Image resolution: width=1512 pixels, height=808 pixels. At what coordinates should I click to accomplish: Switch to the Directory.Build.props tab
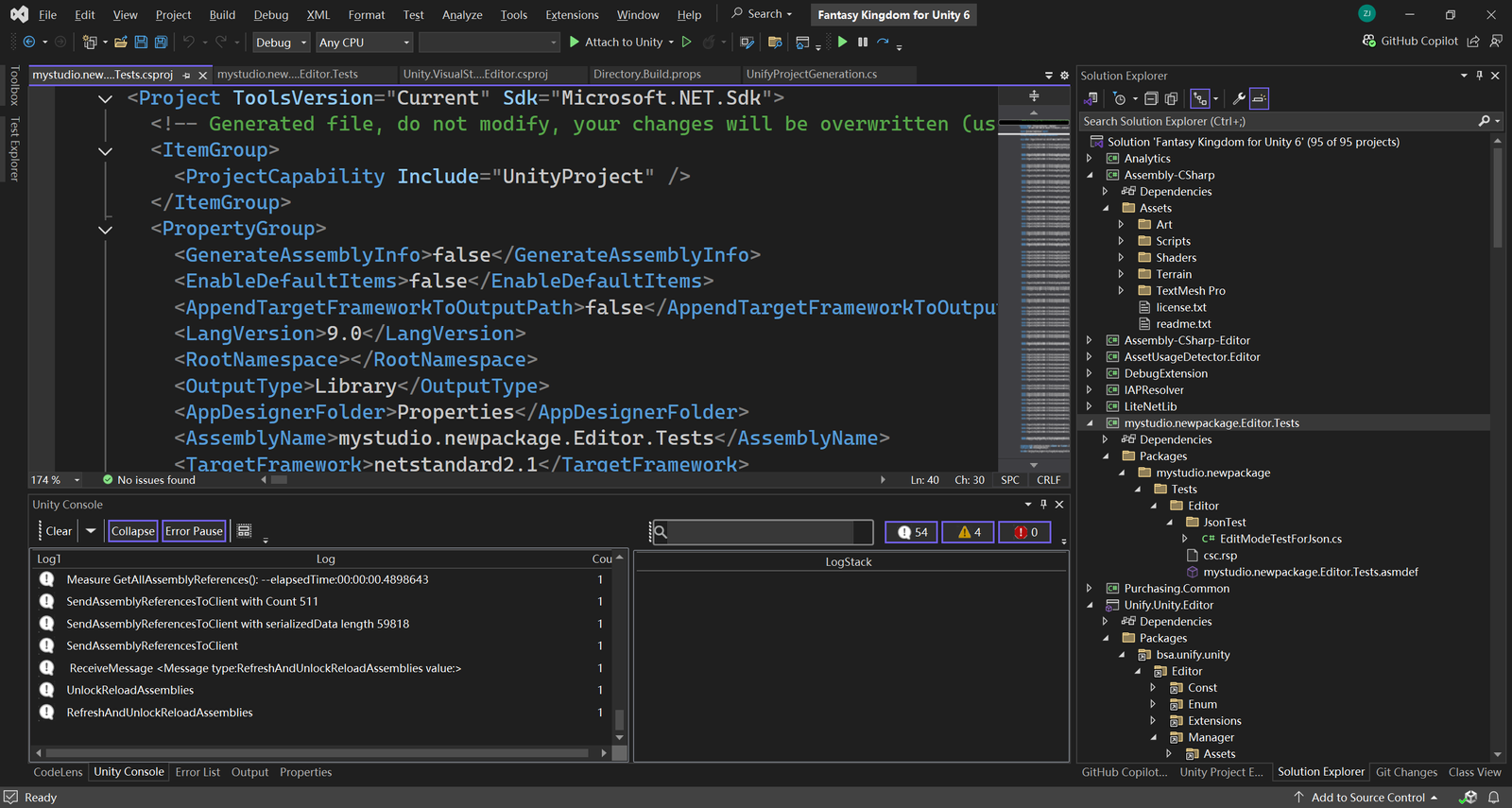(x=646, y=75)
